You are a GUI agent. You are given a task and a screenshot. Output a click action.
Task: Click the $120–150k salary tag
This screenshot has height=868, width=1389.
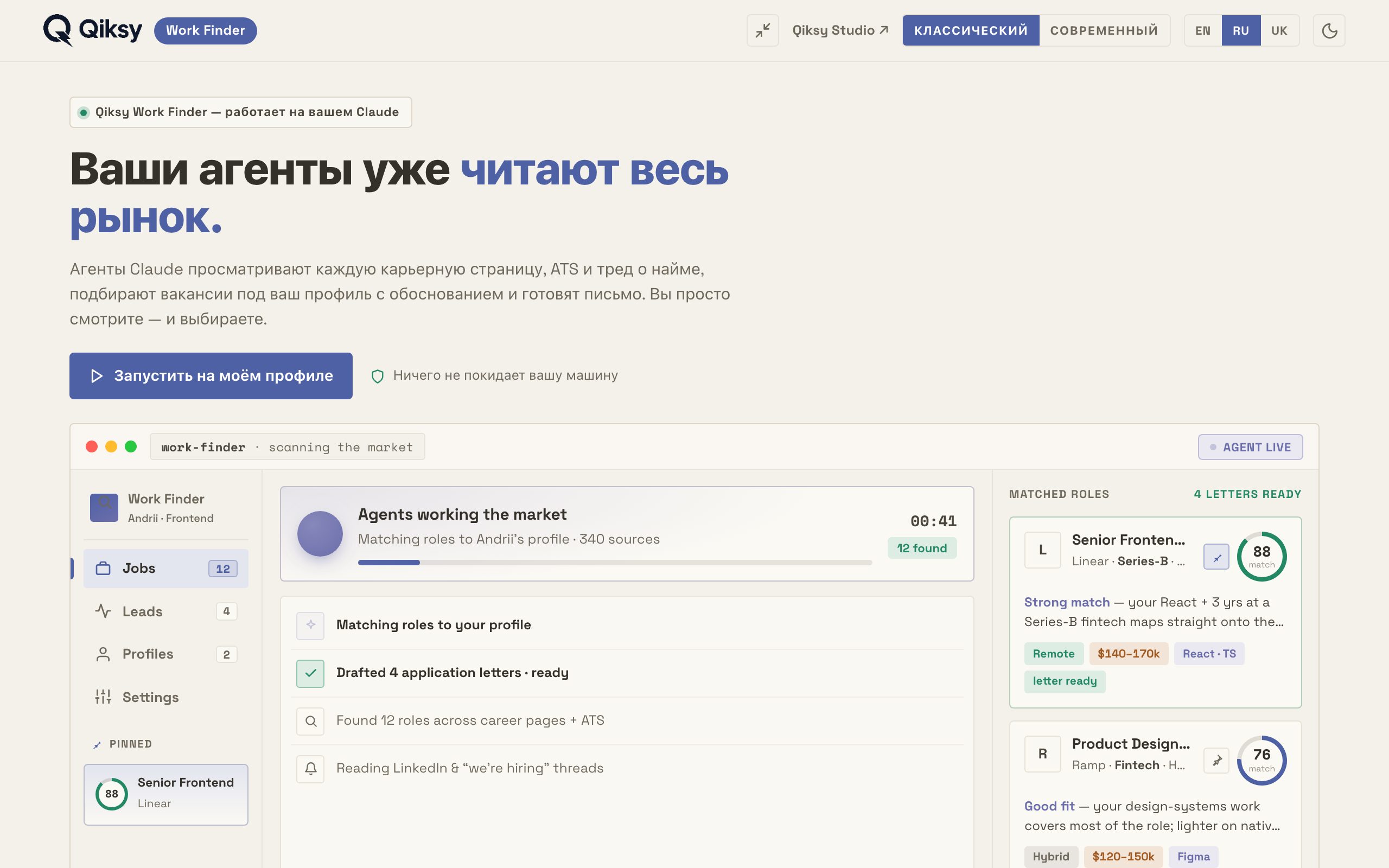coord(1123,857)
